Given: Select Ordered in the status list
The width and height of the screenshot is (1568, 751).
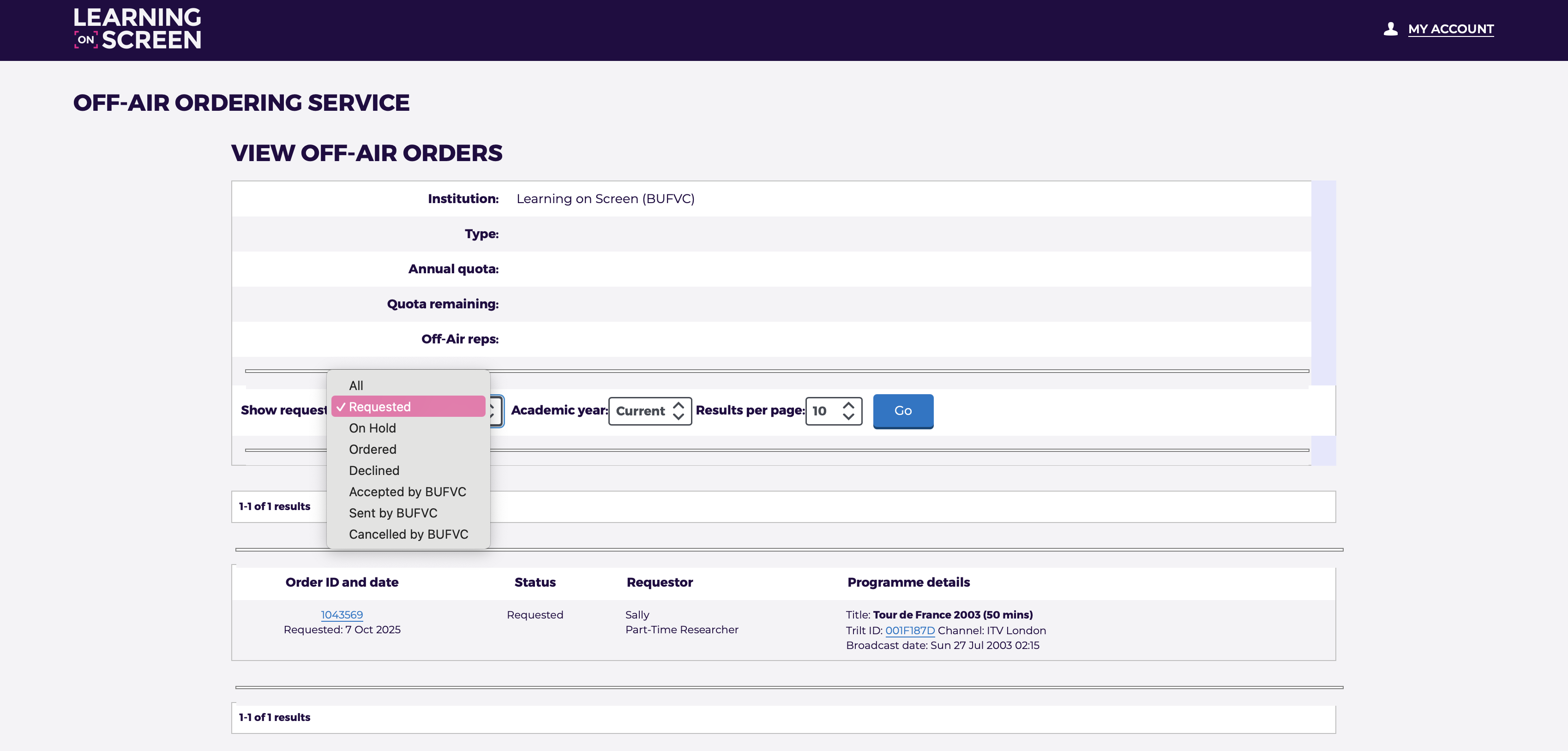Looking at the screenshot, I should [x=409, y=449].
